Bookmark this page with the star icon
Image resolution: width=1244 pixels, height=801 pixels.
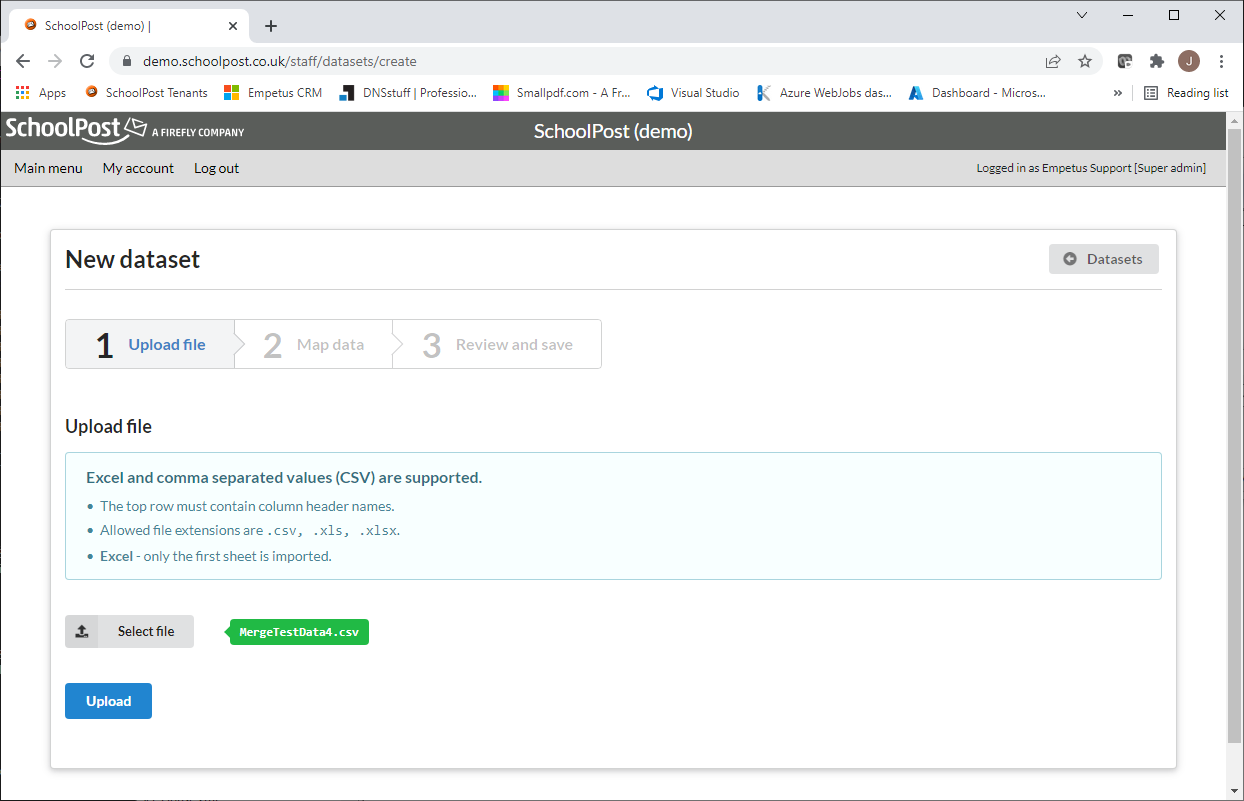pos(1085,61)
